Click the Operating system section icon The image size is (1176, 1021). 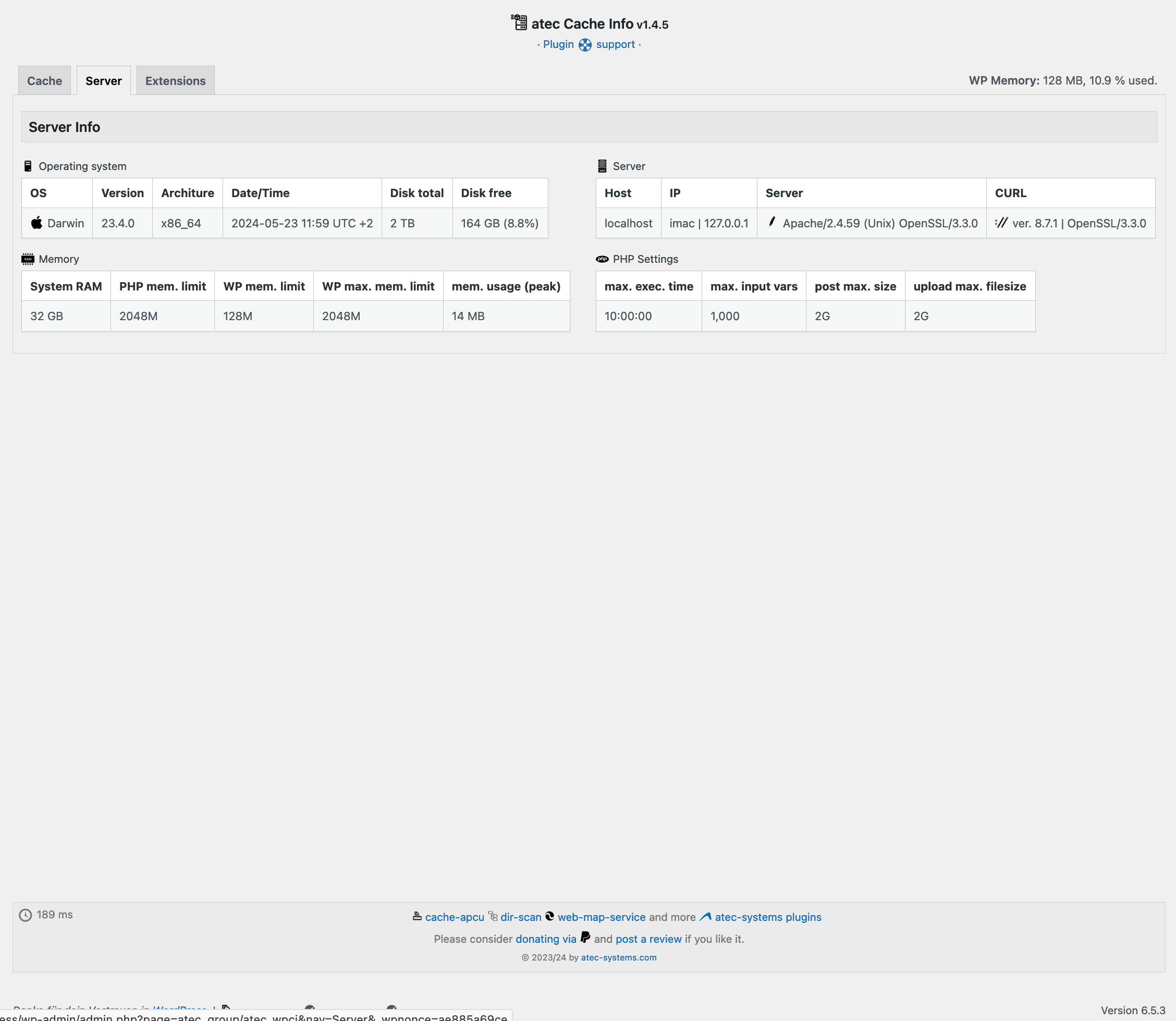(28, 166)
